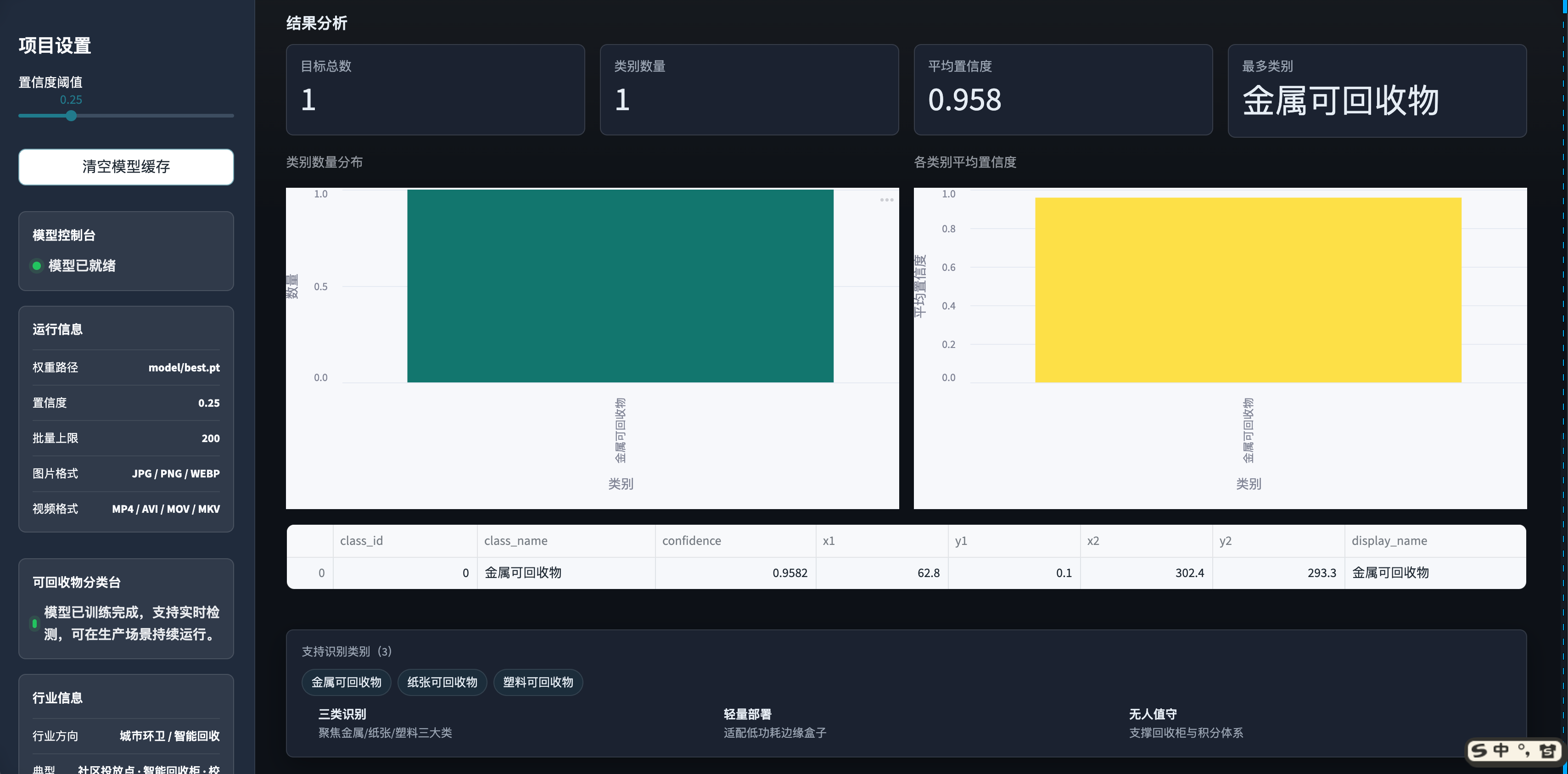Click the 支持识别类别（3）label
Viewport: 1568px width, 774px height.
[347, 651]
